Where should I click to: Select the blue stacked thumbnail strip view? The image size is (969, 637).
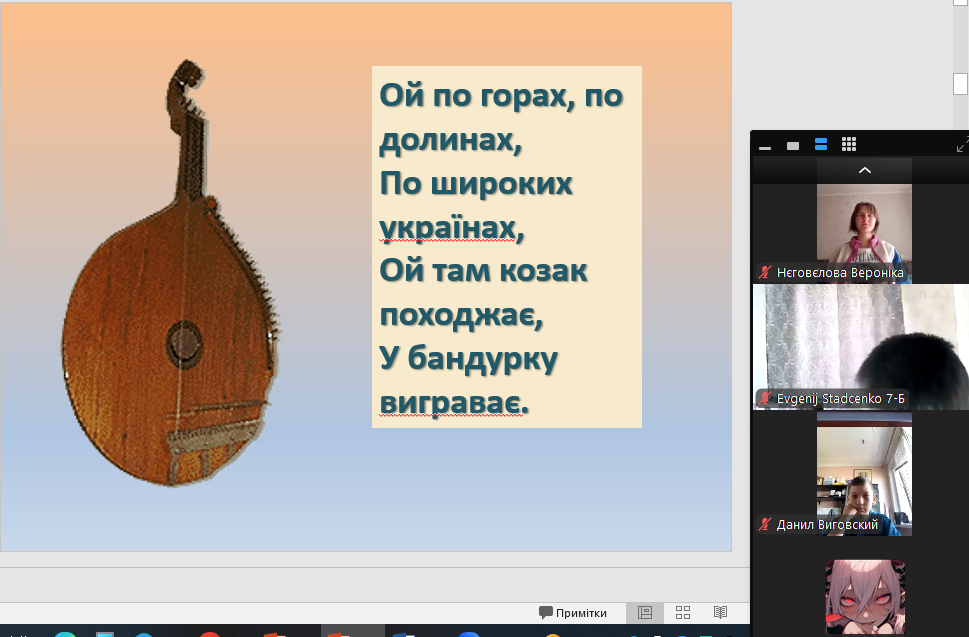click(821, 145)
